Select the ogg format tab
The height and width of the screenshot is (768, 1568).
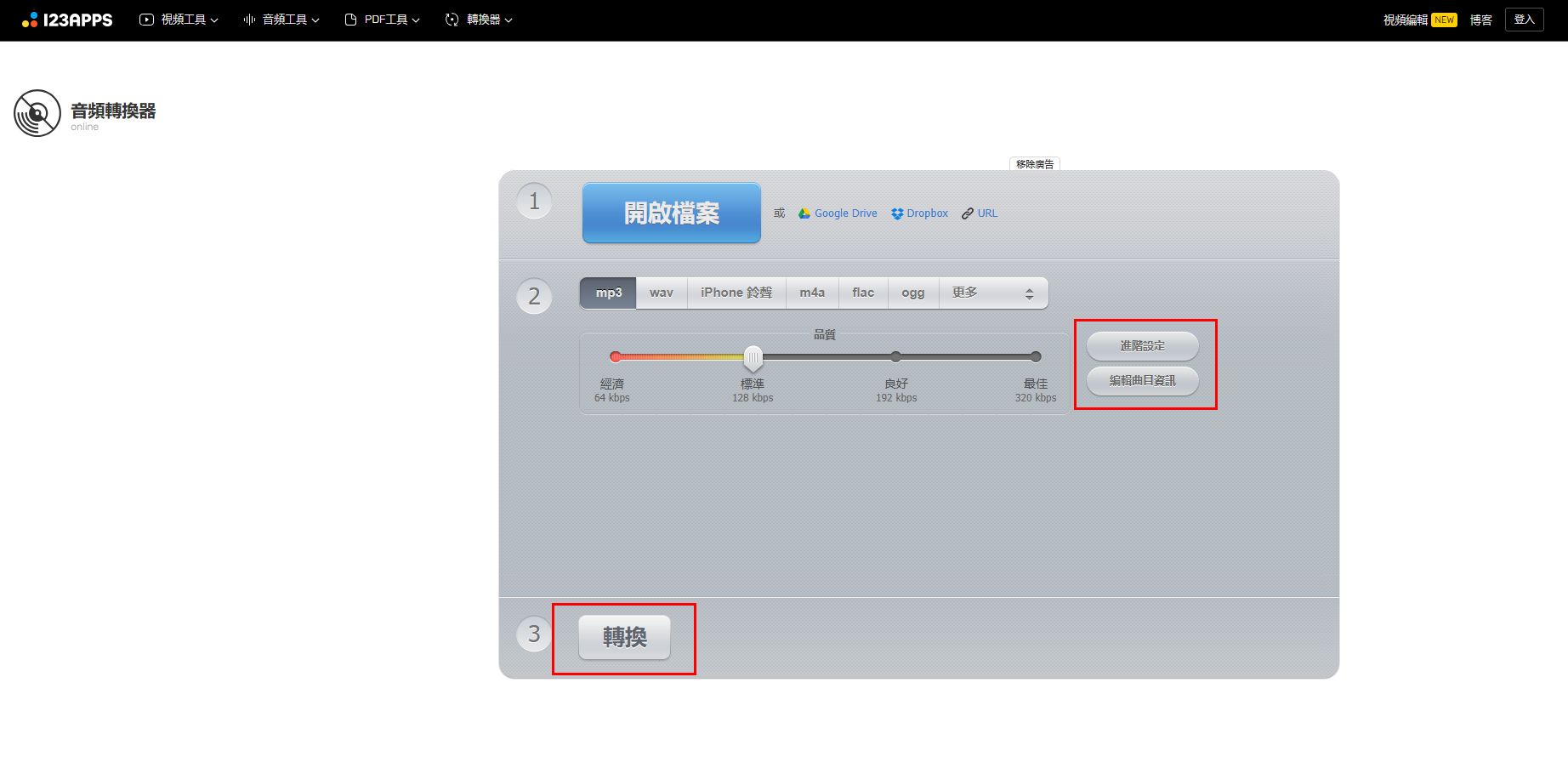tap(913, 293)
